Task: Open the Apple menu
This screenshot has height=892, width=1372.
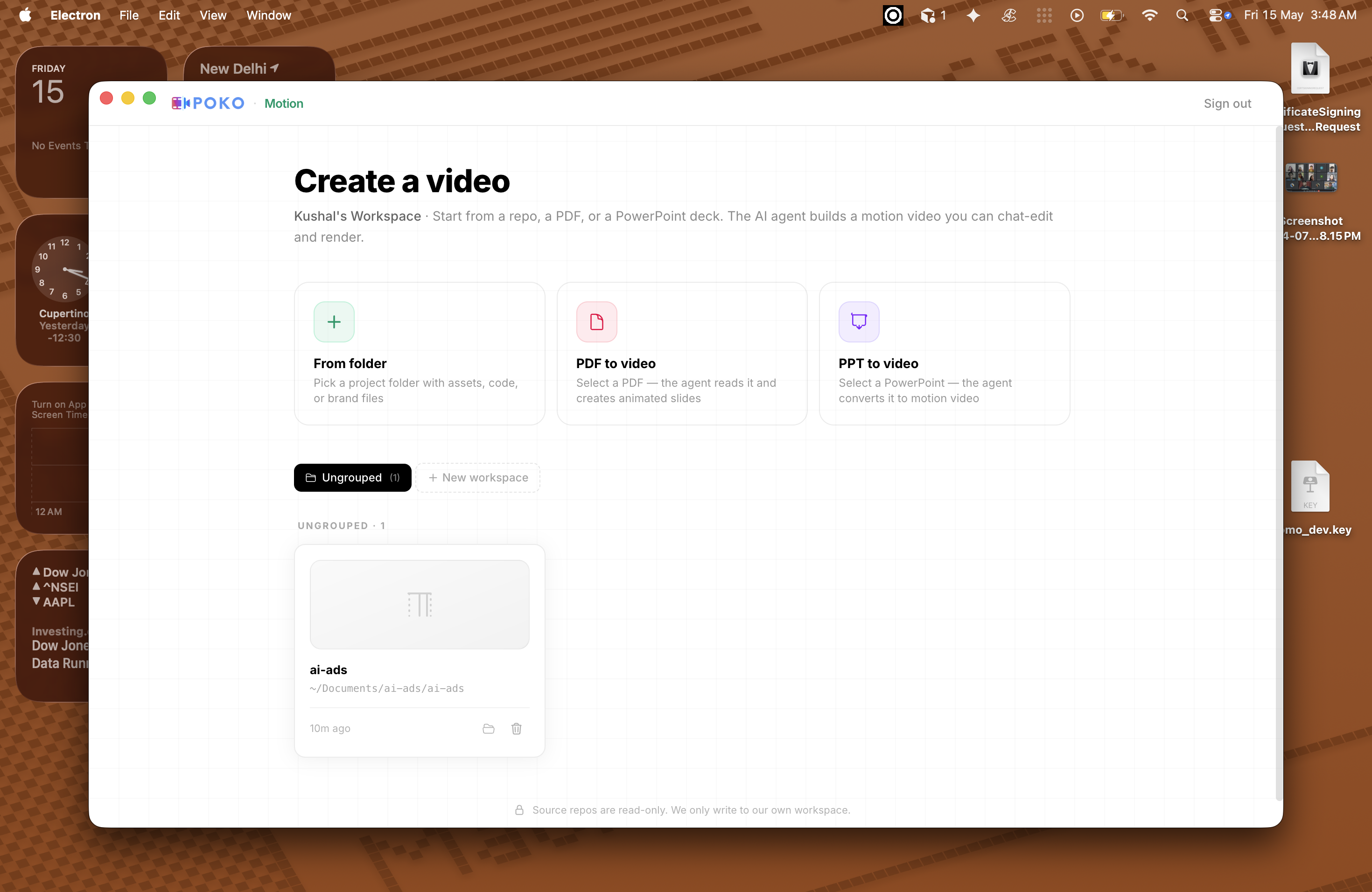Action: click(25, 15)
